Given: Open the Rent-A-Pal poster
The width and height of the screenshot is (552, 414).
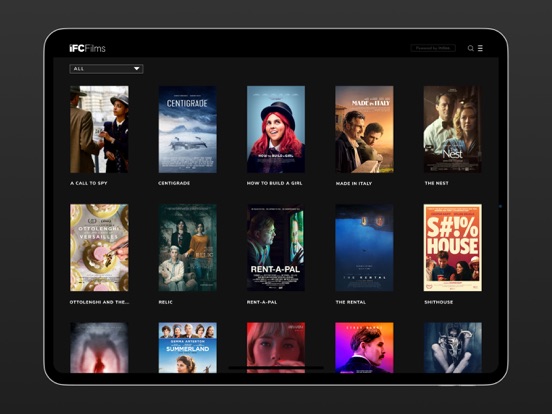Looking at the screenshot, I should (276, 247).
